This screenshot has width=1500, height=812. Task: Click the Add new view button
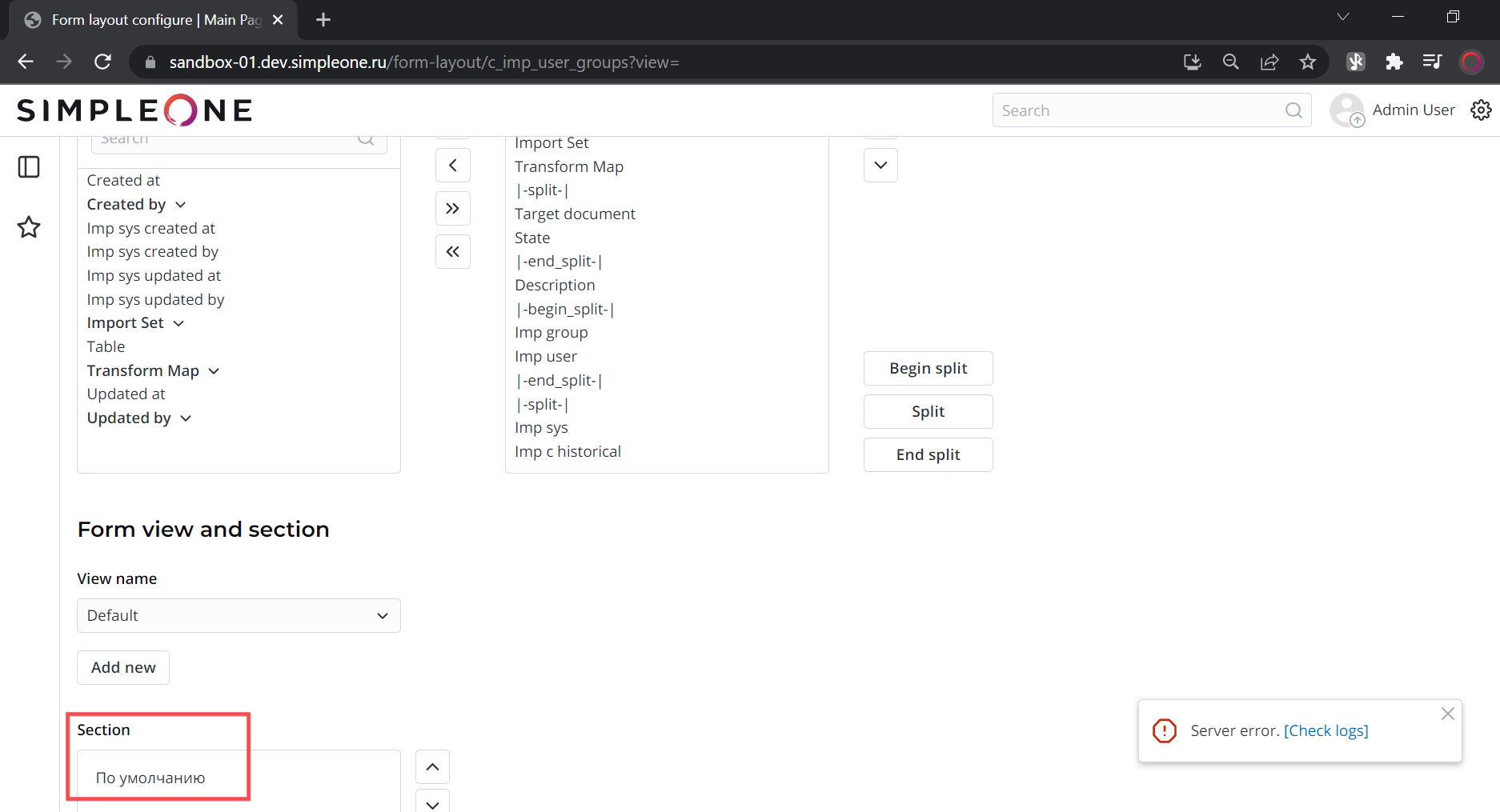(x=123, y=668)
